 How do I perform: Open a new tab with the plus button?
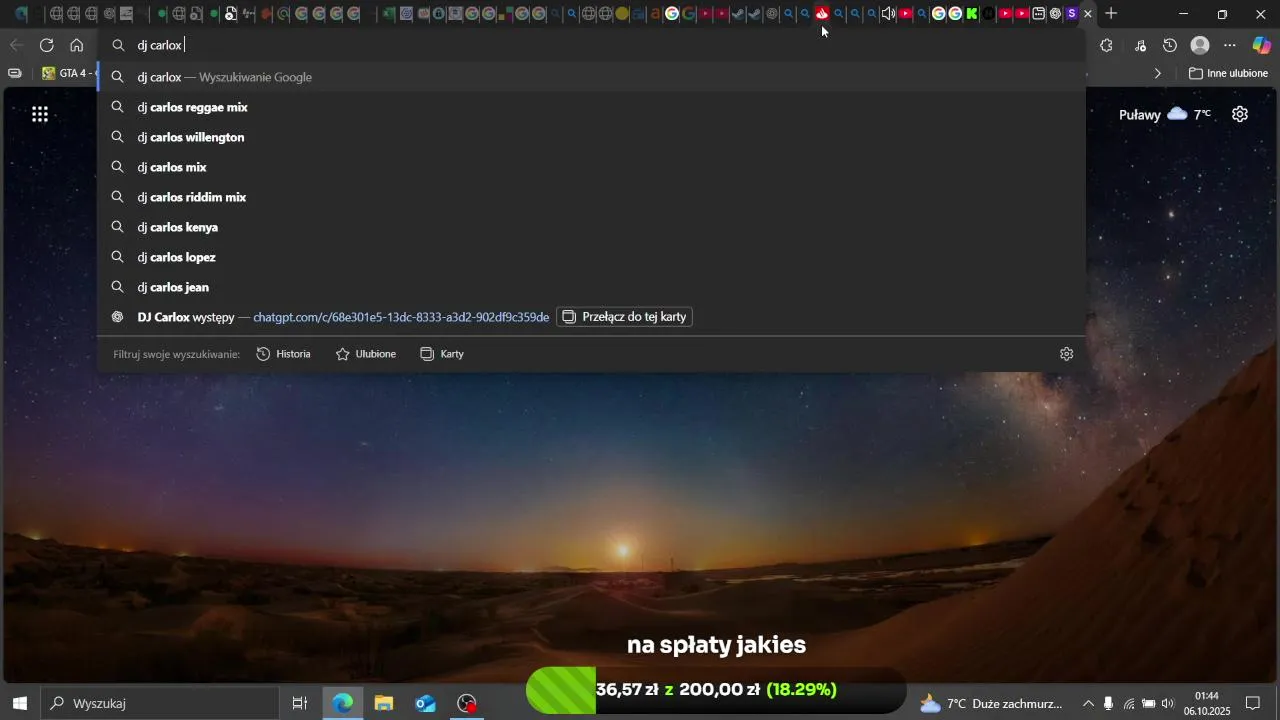click(x=1111, y=14)
